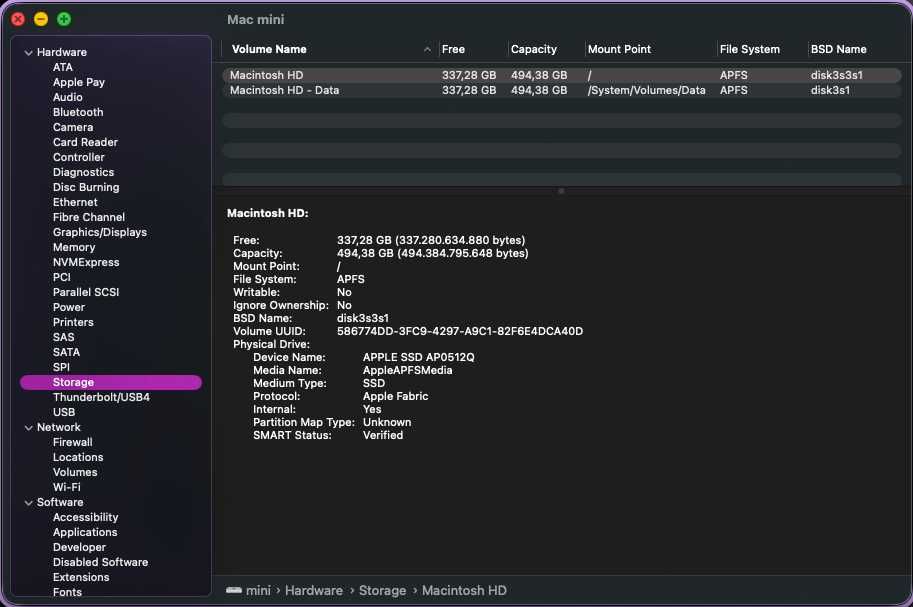This screenshot has width=913, height=607.
Task: Collapse the Software section chevron
Action: coord(28,503)
